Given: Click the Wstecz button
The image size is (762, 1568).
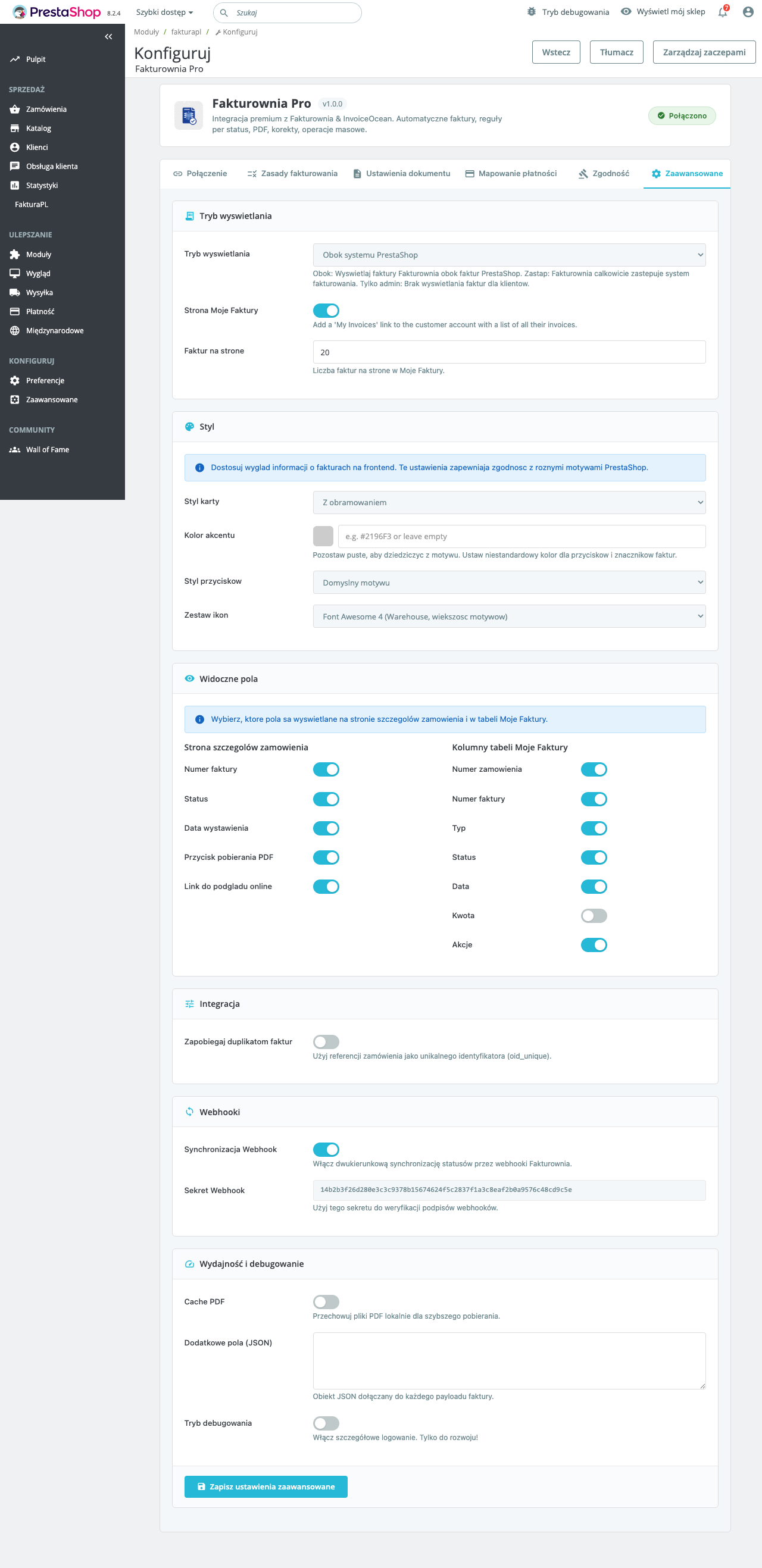Looking at the screenshot, I should [555, 52].
